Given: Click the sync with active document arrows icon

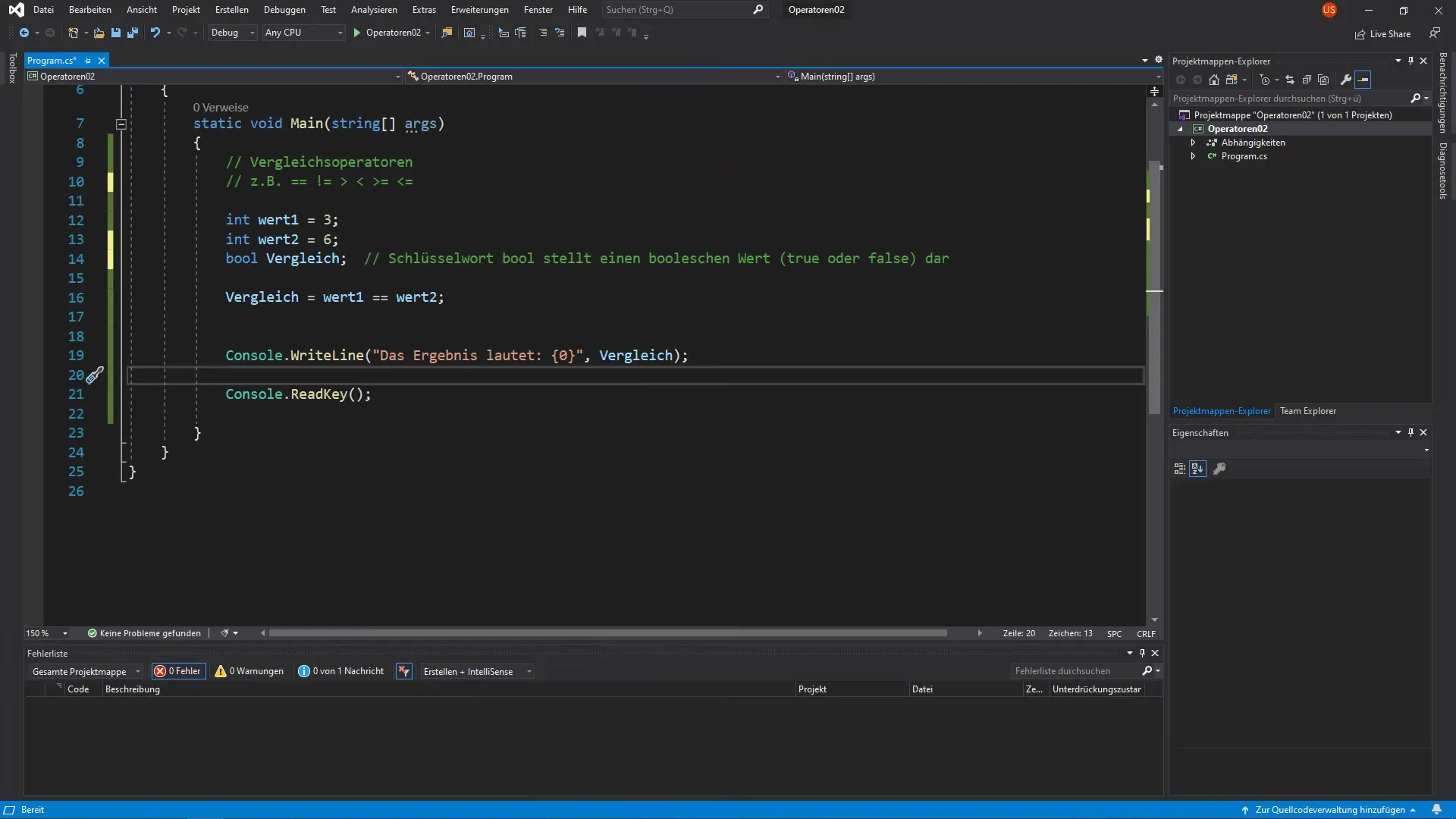Looking at the screenshot, I should point(1290,80).
